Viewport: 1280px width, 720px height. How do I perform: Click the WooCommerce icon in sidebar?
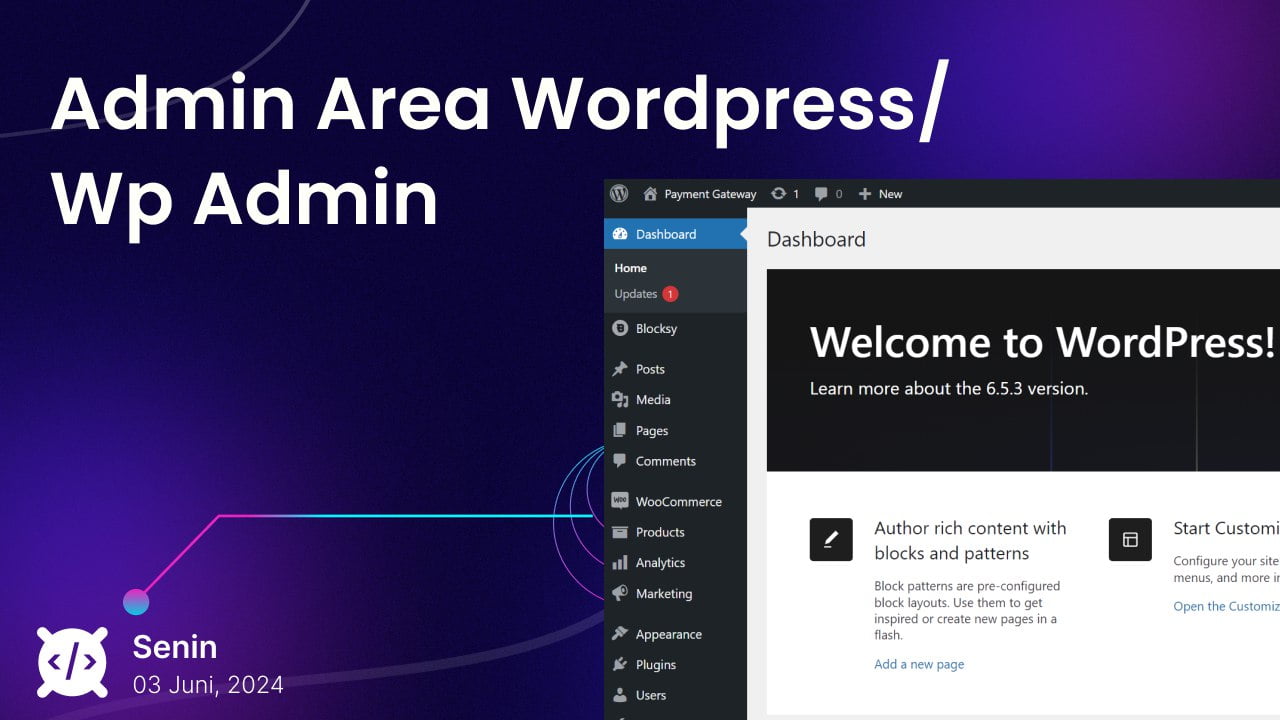[620, 502]
